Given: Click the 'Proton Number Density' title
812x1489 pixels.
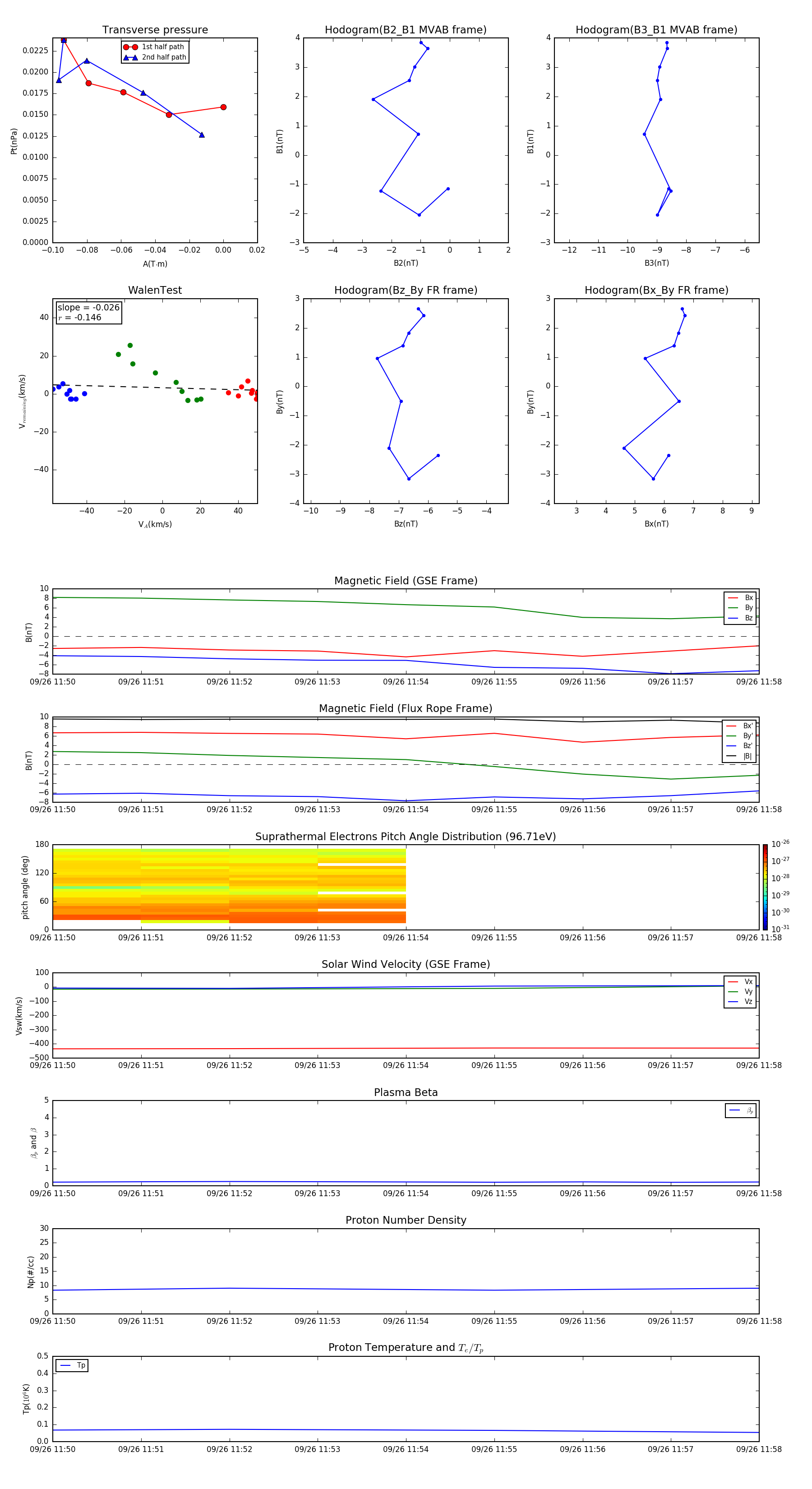Looking at the screenshot, I should 406,1220.
